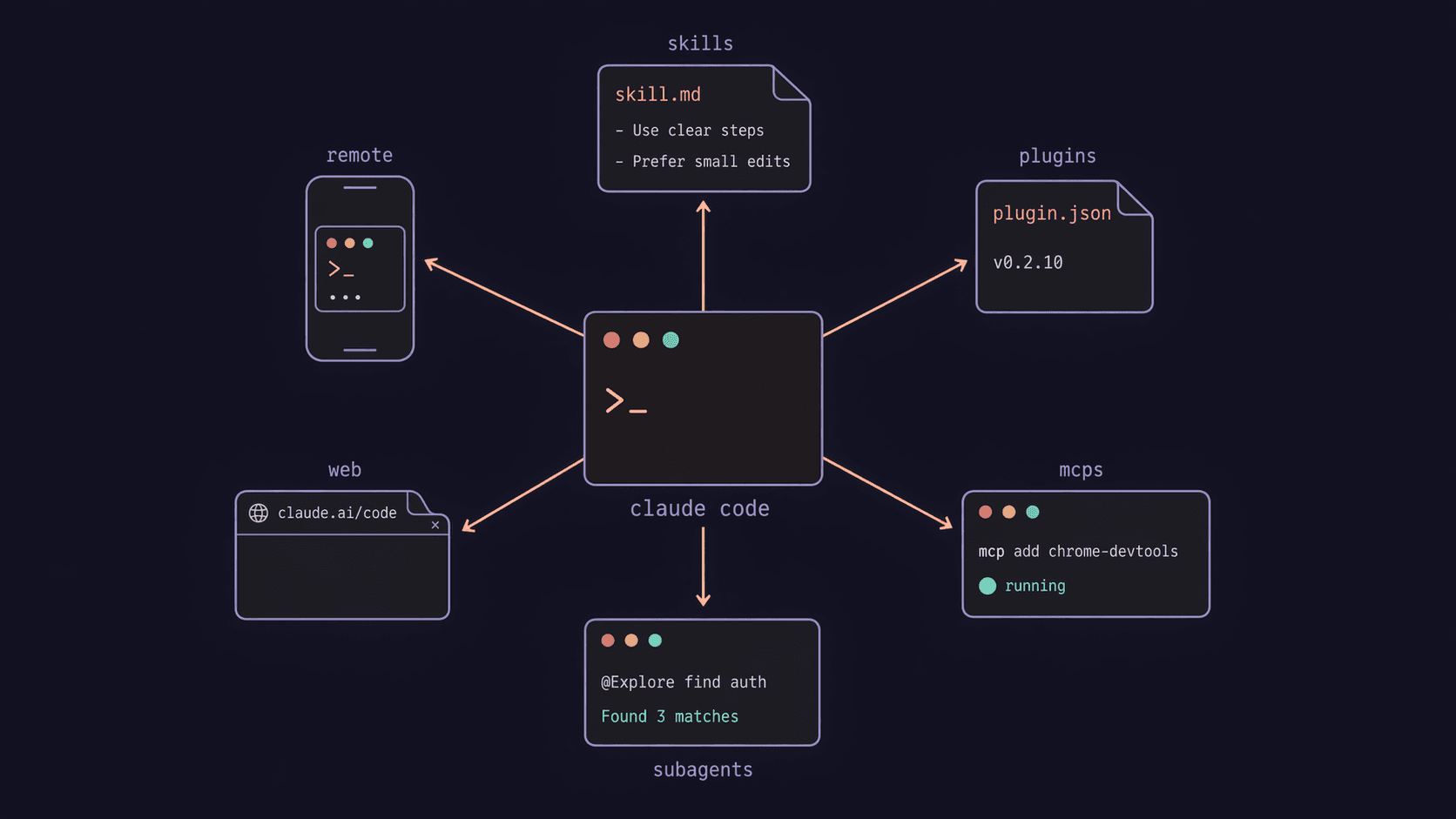Click the empty page area of web browser
Viewport: 1456px width, 819px height.
pyautogui.click(x=342, y=576)
